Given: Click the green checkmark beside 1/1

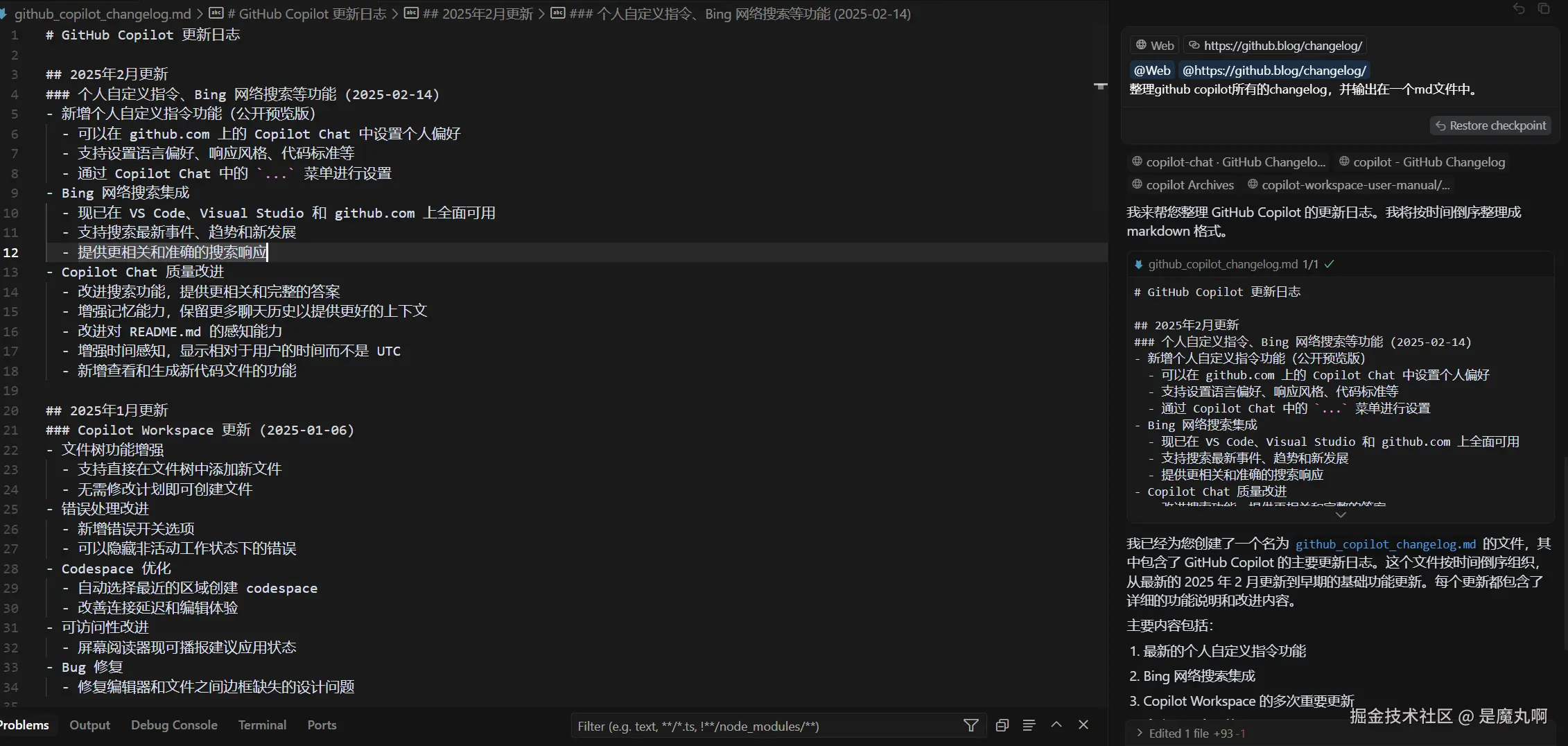Looking at the screenshot, I should (1329, 264).
